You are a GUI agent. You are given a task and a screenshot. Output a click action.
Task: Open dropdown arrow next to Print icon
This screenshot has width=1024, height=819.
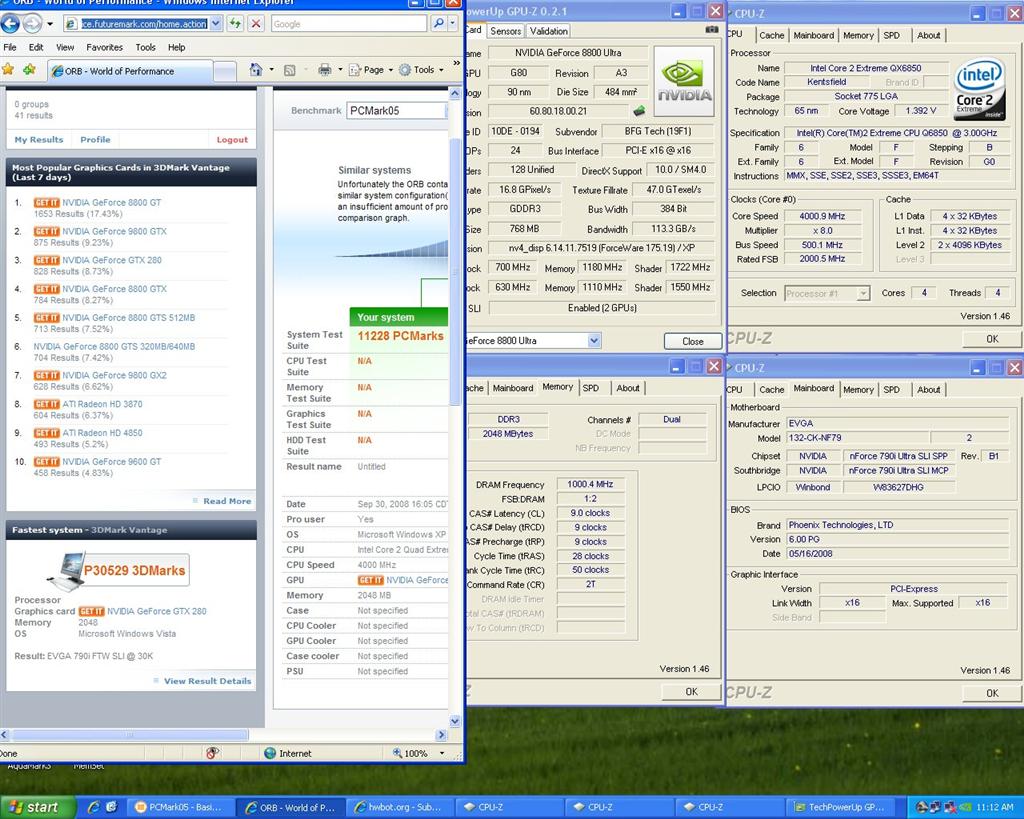coord(340,70)
